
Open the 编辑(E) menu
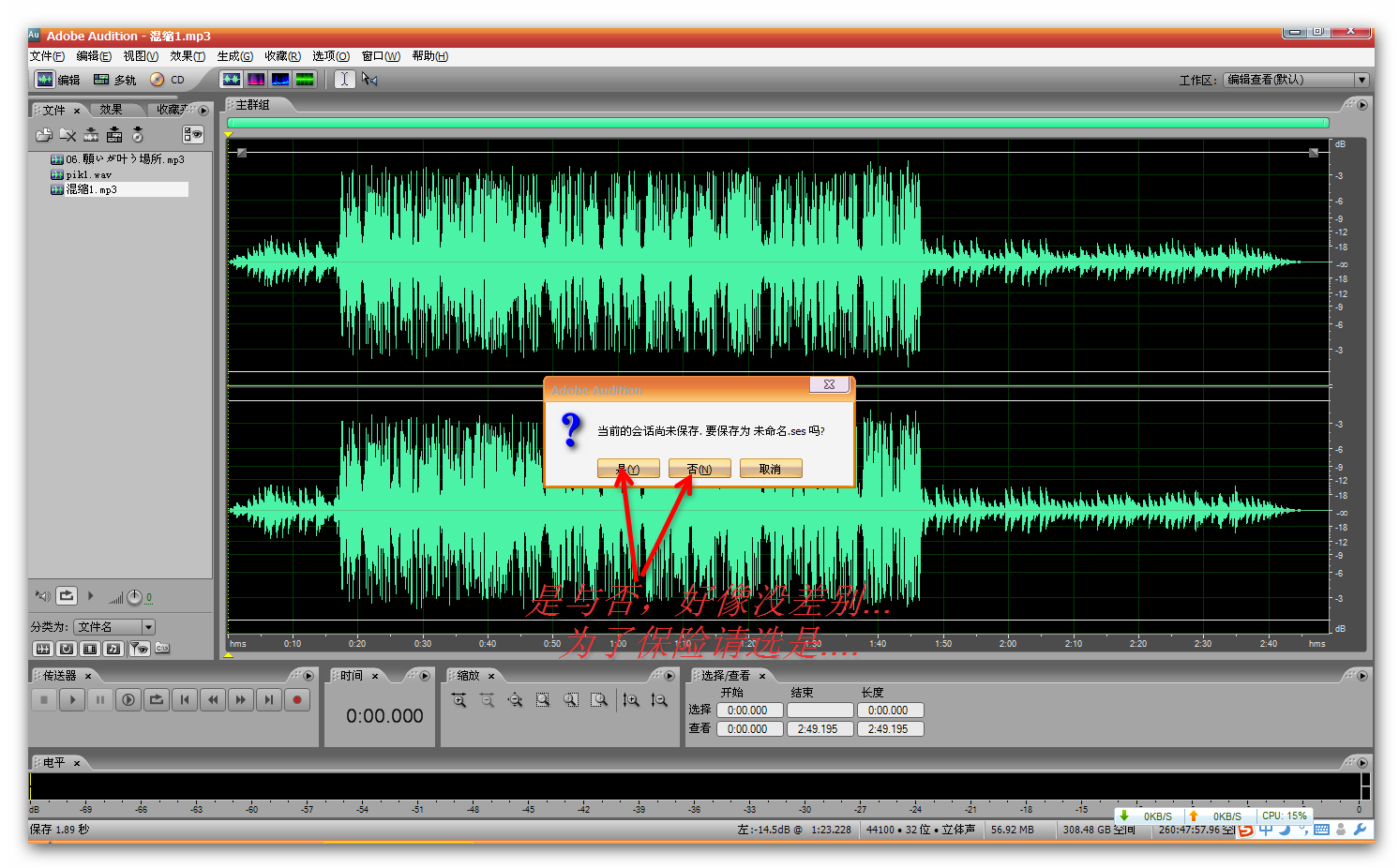tap(94, 56)
